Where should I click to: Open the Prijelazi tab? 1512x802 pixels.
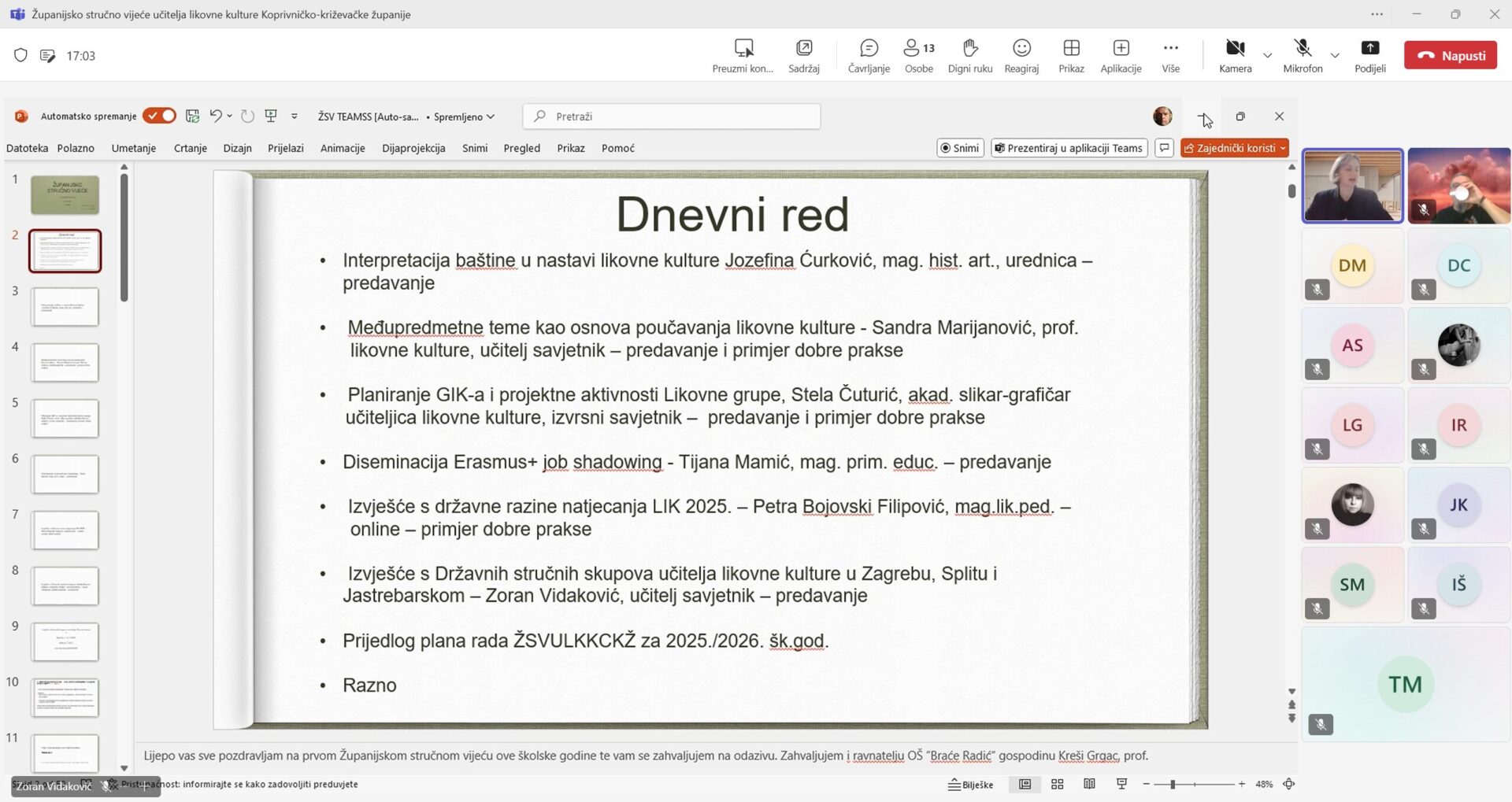286,148
